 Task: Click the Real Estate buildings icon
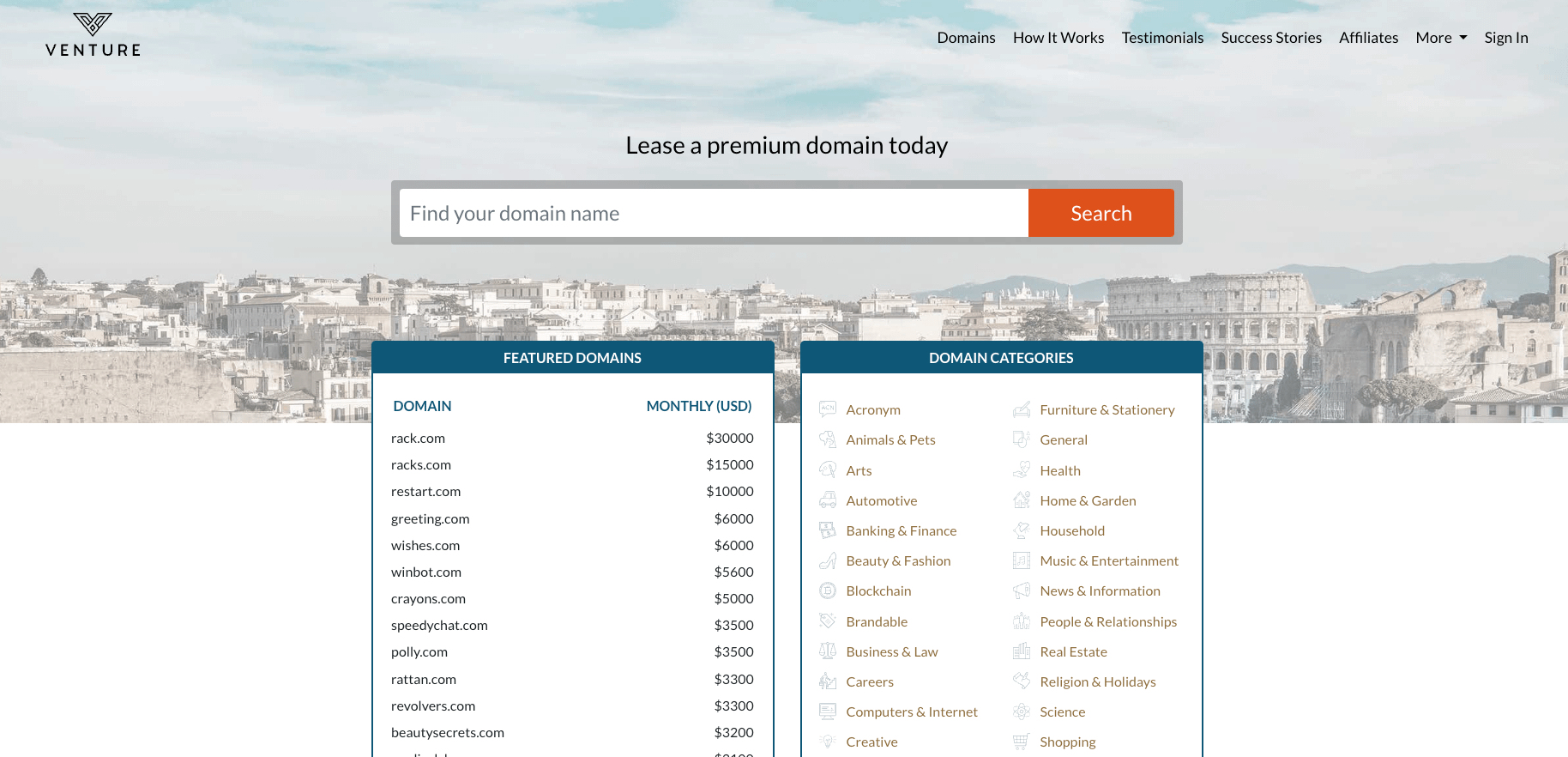click(1022, 651)
